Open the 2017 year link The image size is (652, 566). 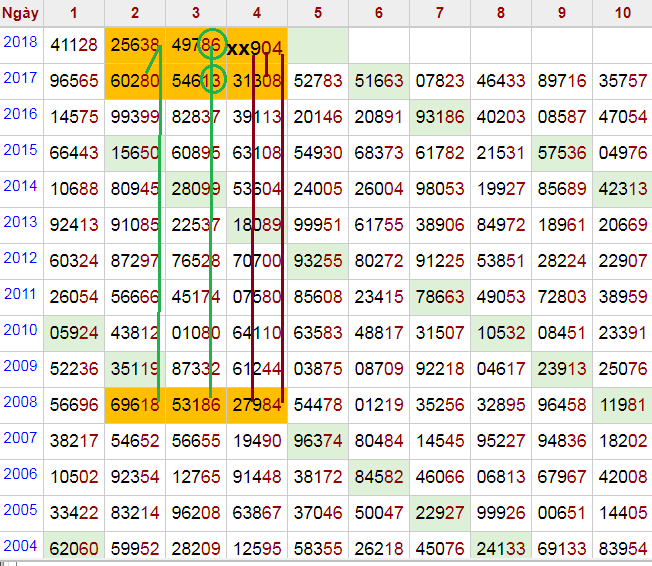pyautogui.click(x=20, y=78)
